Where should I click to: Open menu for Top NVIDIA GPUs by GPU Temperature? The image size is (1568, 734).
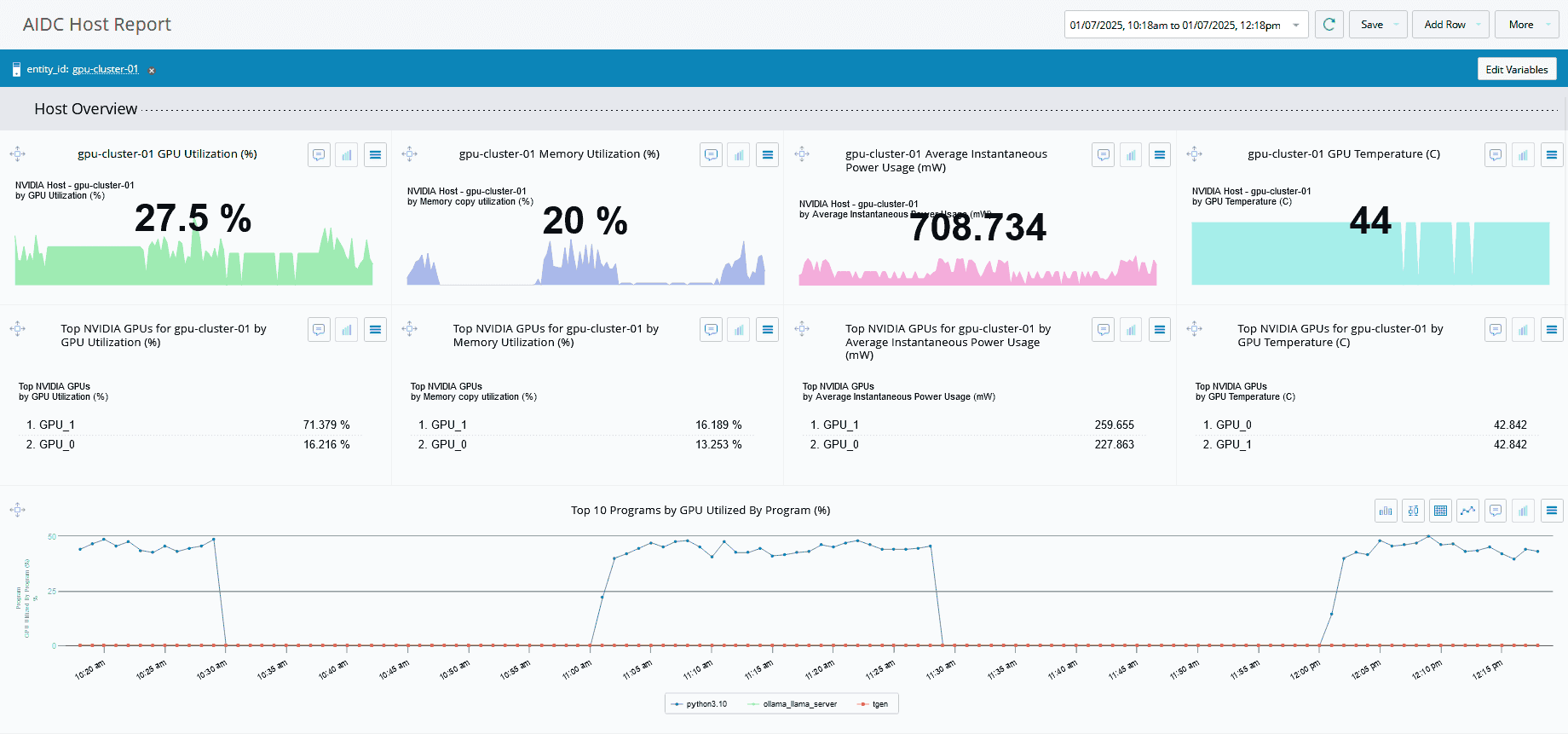[1552, 329]
